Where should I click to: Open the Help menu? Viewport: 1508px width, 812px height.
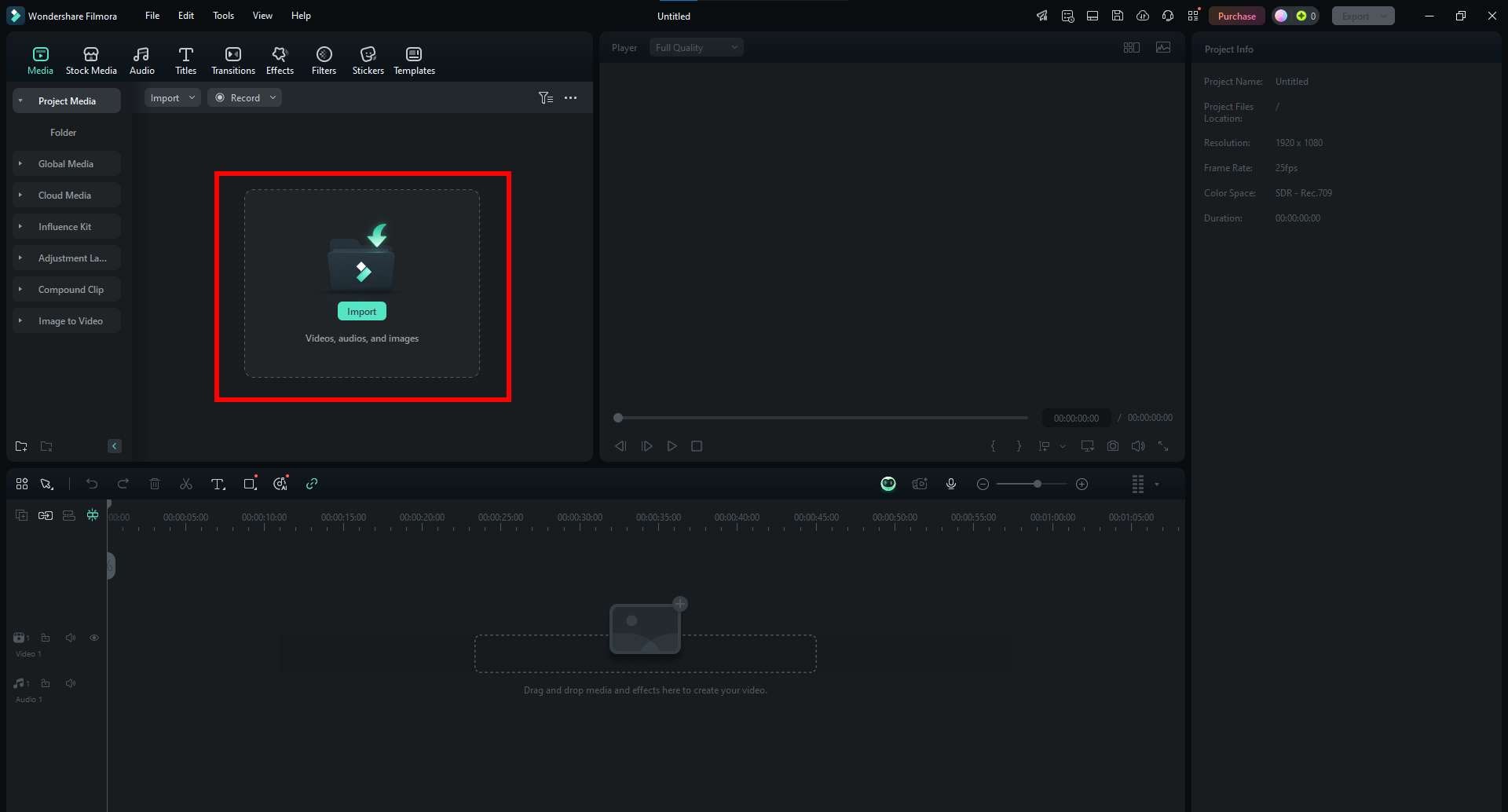click(x=301, y=16)
